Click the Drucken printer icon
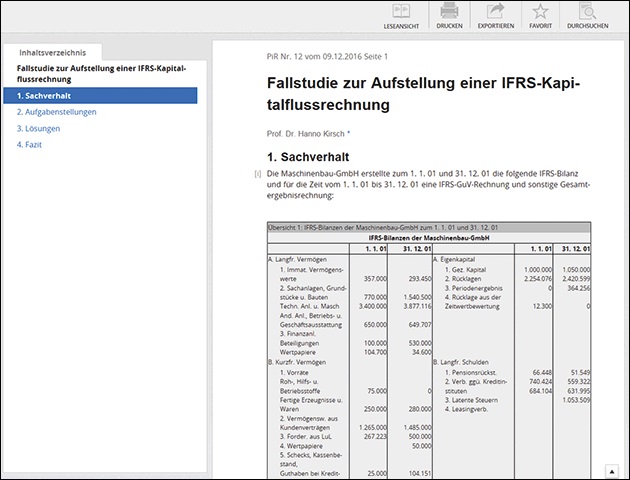630x480 pixels. pos(449,15)
